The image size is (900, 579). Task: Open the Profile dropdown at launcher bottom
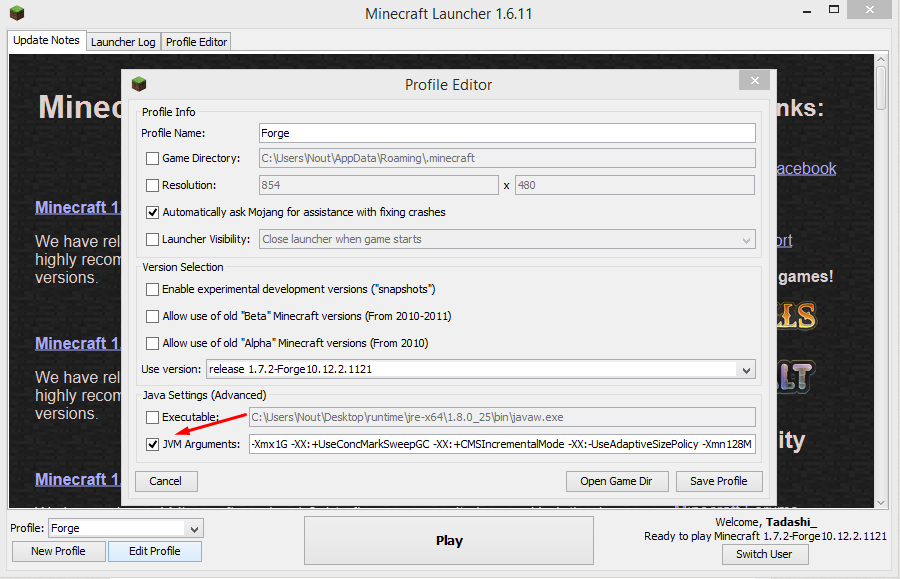click(x=126, y=528)
